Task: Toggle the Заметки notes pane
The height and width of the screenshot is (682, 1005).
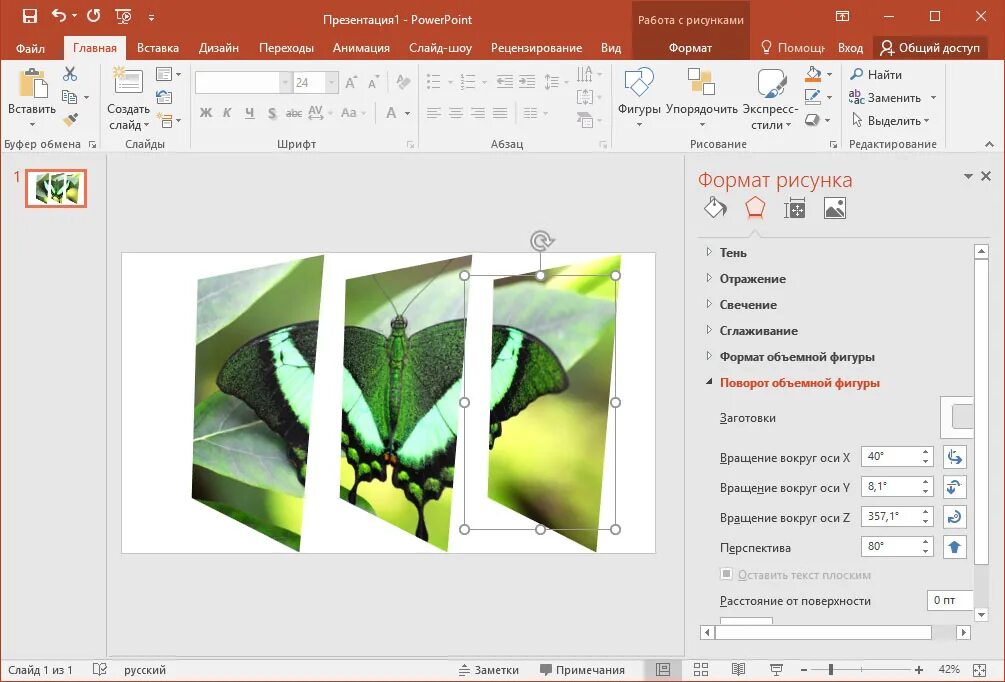Action: (x=488, y=670)
